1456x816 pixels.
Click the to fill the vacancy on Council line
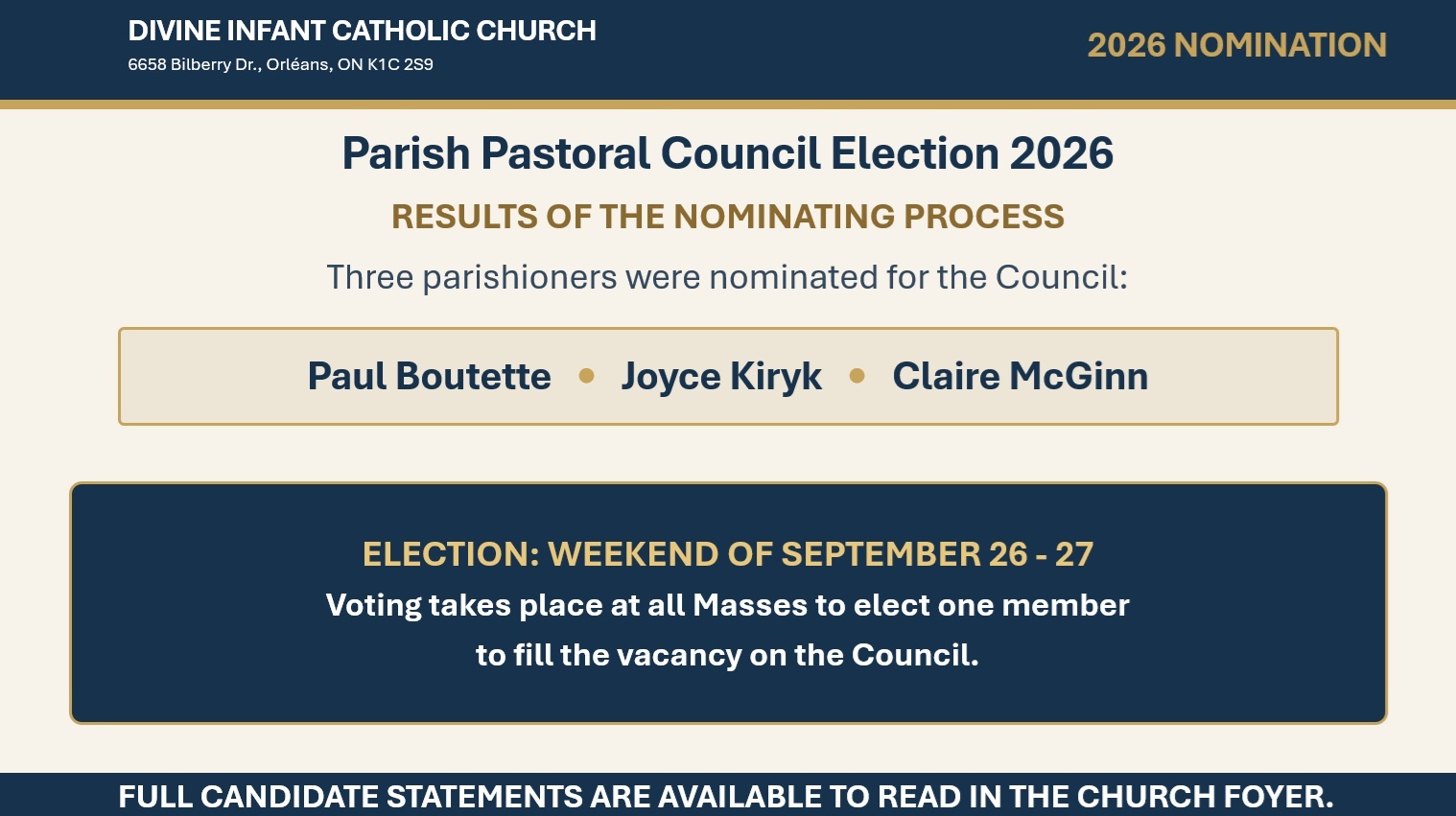point(728,655)
